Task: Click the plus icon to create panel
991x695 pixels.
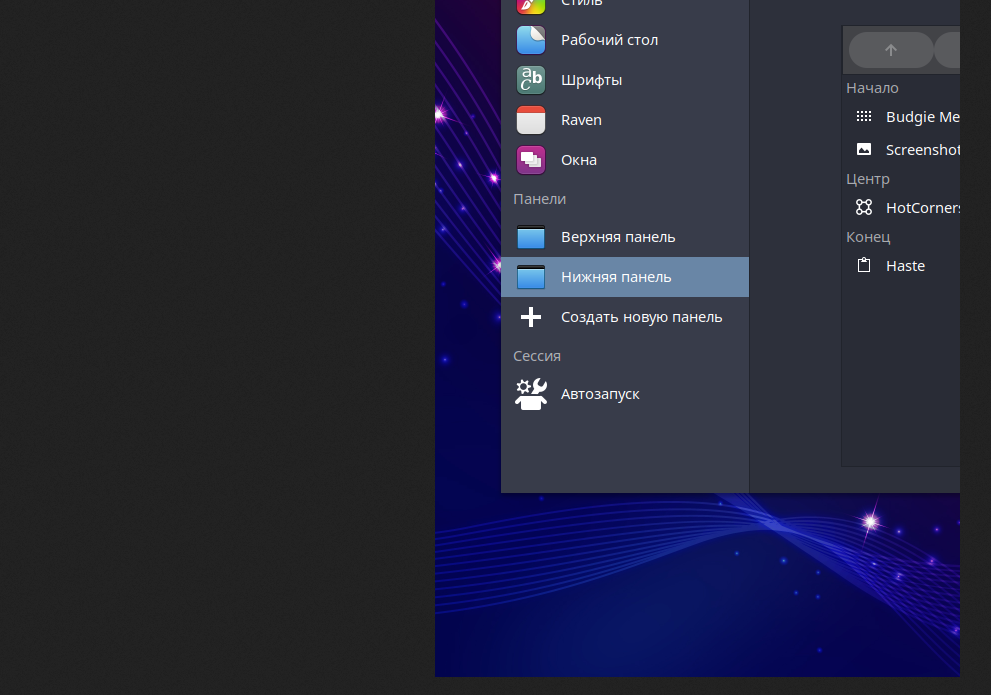Action: pos(531,317)
